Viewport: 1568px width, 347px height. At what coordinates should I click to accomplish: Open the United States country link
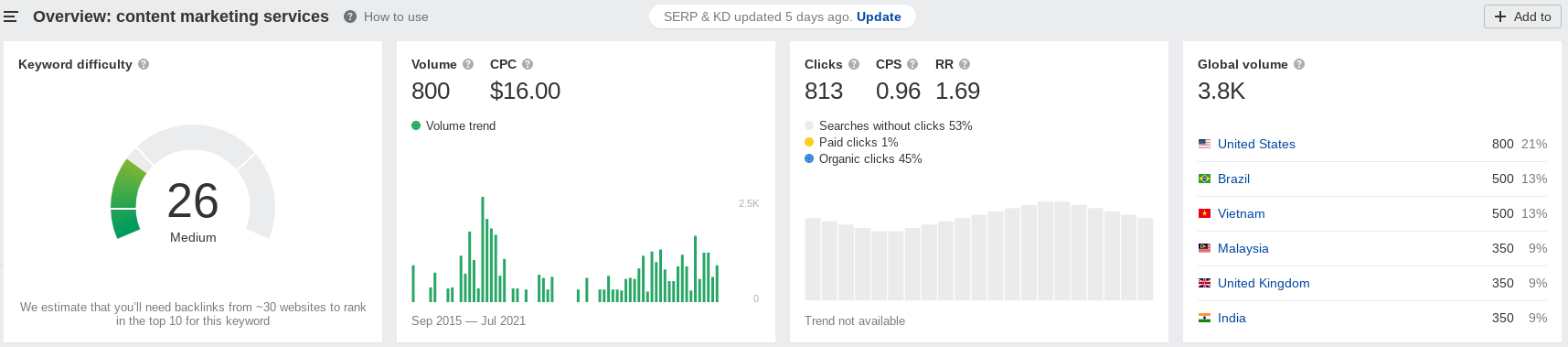coord(1256,144)
